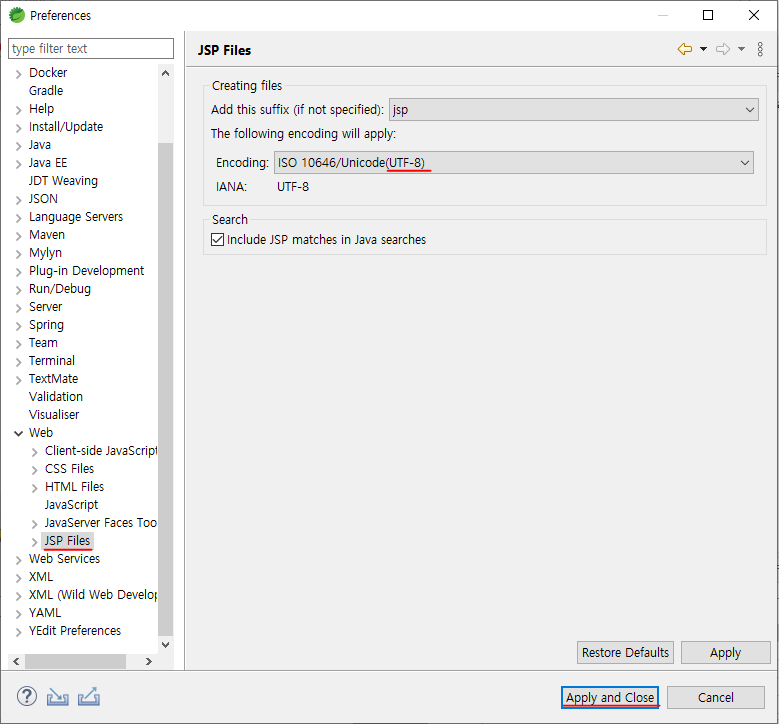Select Validation in the preferences tree
Image resolution: width=779 pixels, height=724 pixels.
[56, 397]
